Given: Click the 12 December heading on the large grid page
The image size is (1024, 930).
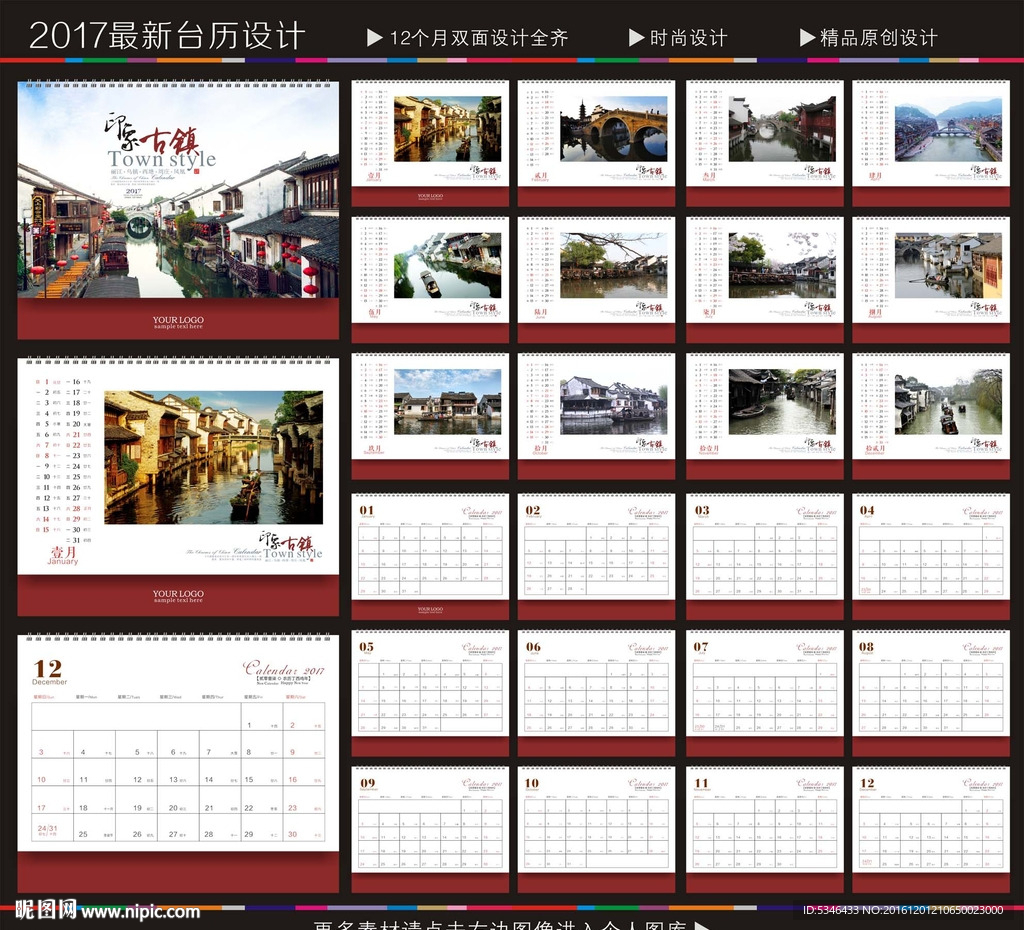Looking at the screenshot, I should click(x=49, y=672).
